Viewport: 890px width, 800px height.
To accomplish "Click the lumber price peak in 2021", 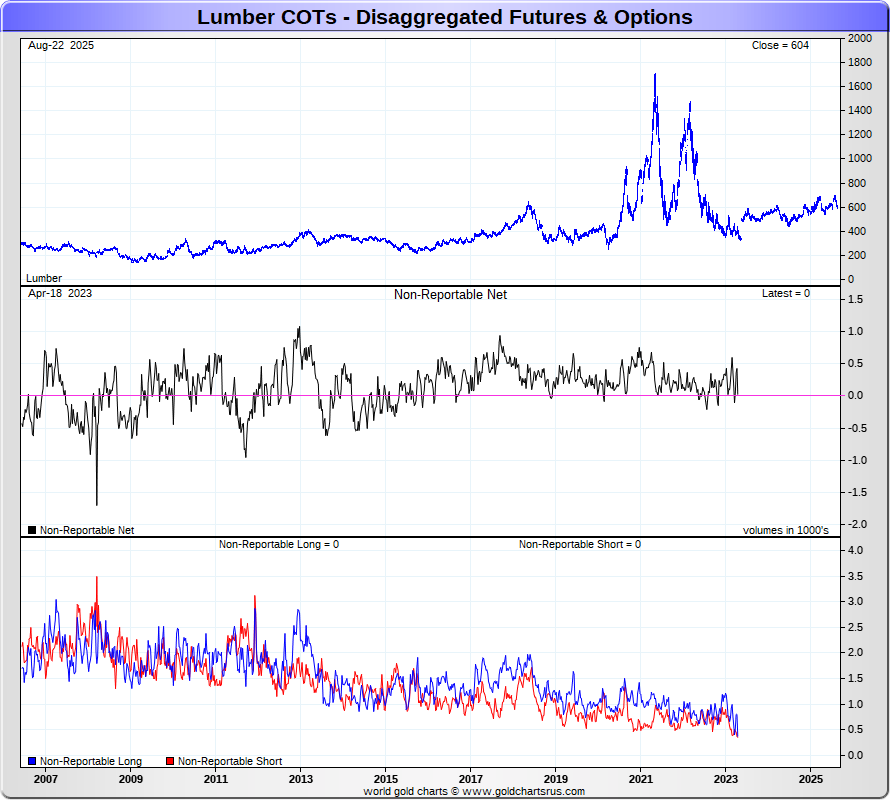I will (x=656, y=74).
